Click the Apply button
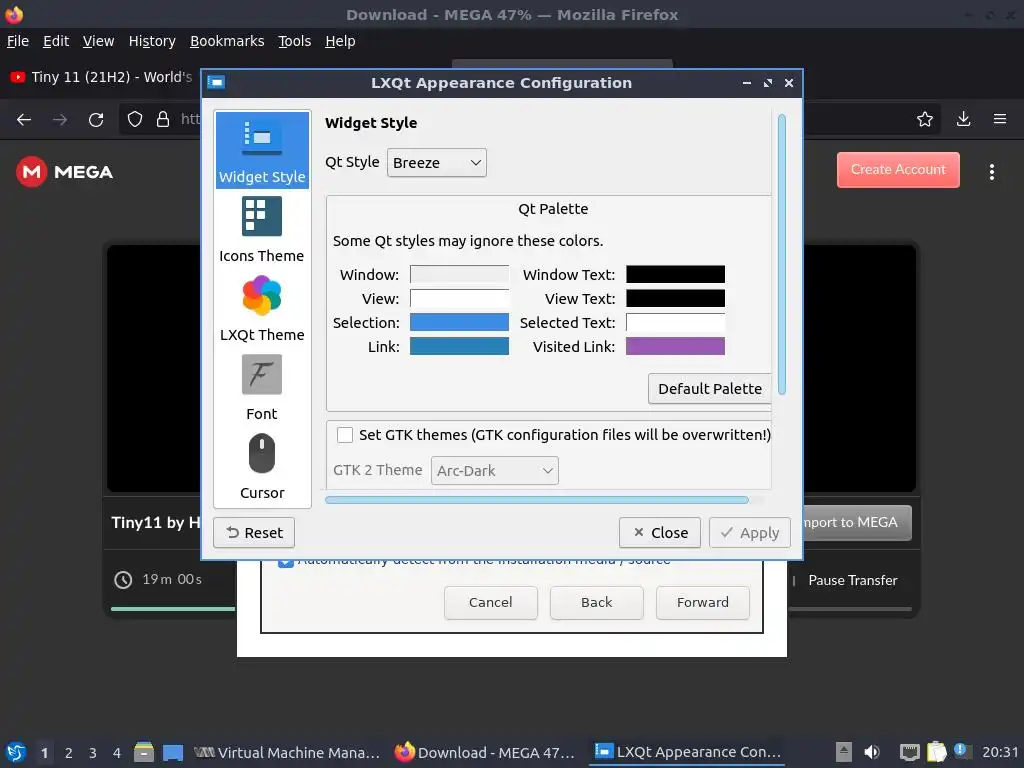 coord(750,533)
